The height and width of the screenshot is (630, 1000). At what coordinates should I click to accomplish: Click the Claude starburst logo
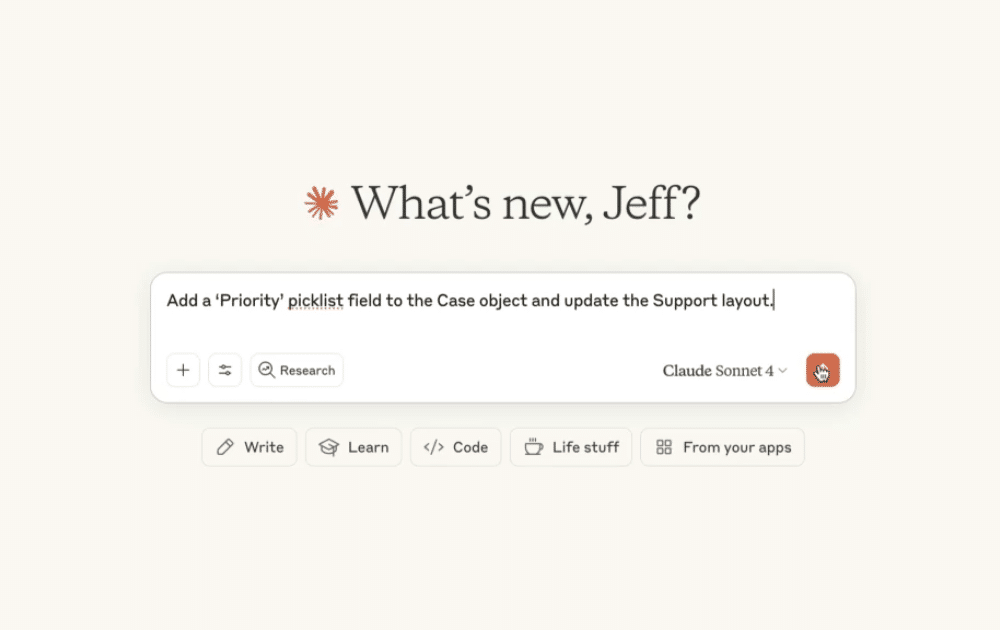(321, 203)
